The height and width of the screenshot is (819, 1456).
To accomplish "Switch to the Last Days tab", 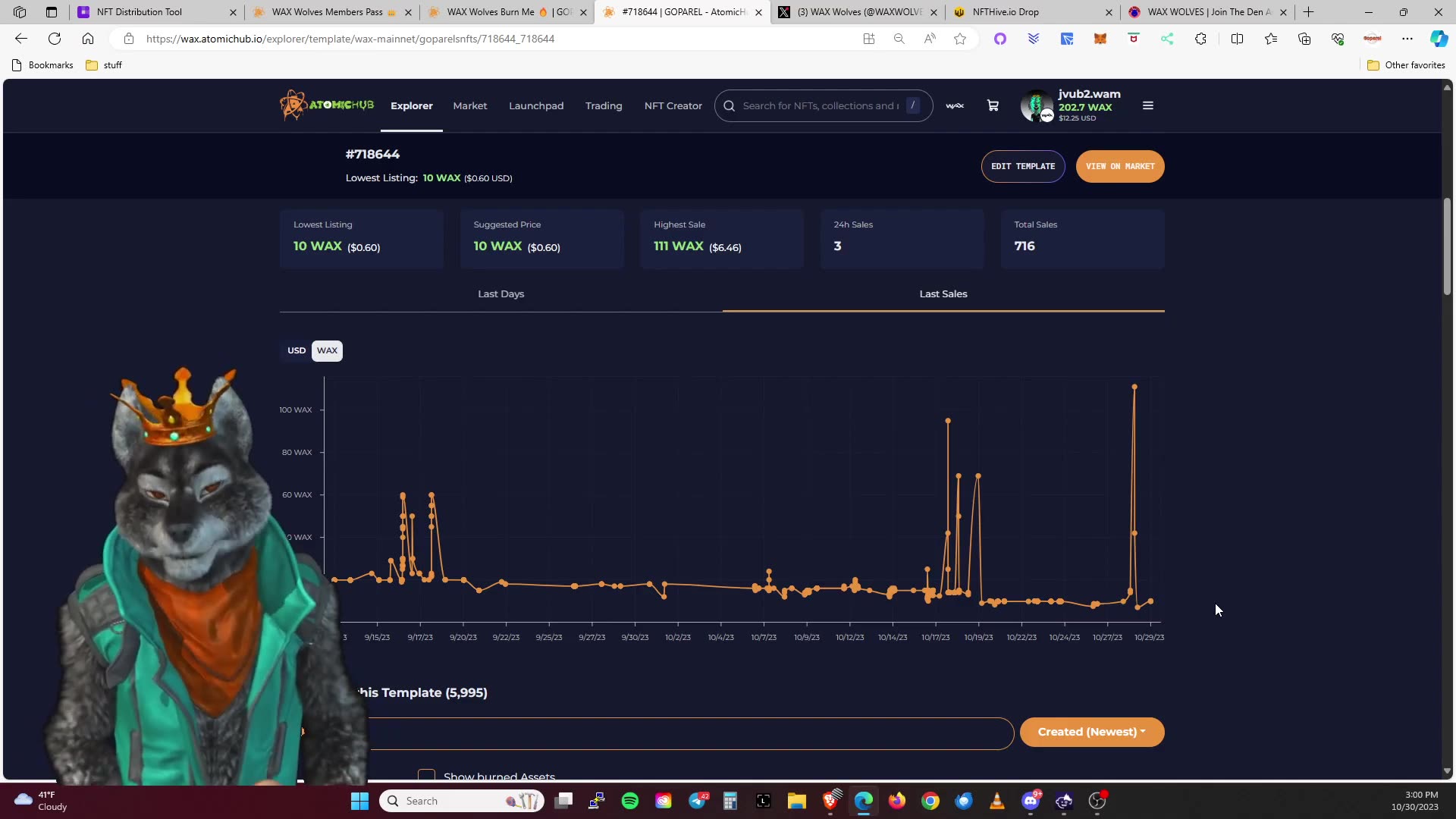I will click(500, 293).
